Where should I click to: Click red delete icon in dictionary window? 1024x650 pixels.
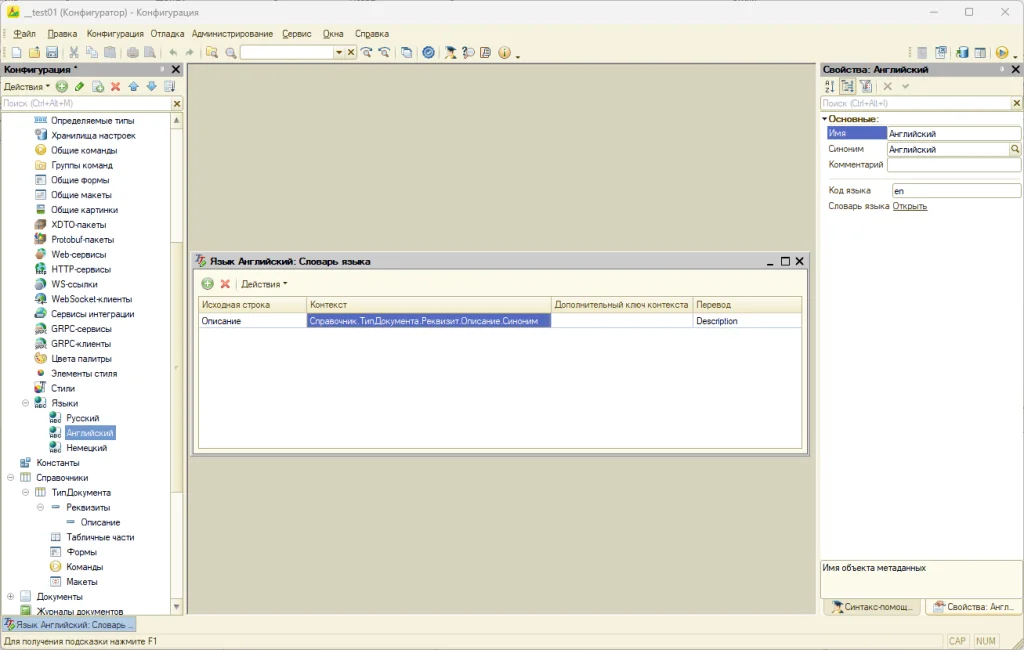click(x=225, y=284)
